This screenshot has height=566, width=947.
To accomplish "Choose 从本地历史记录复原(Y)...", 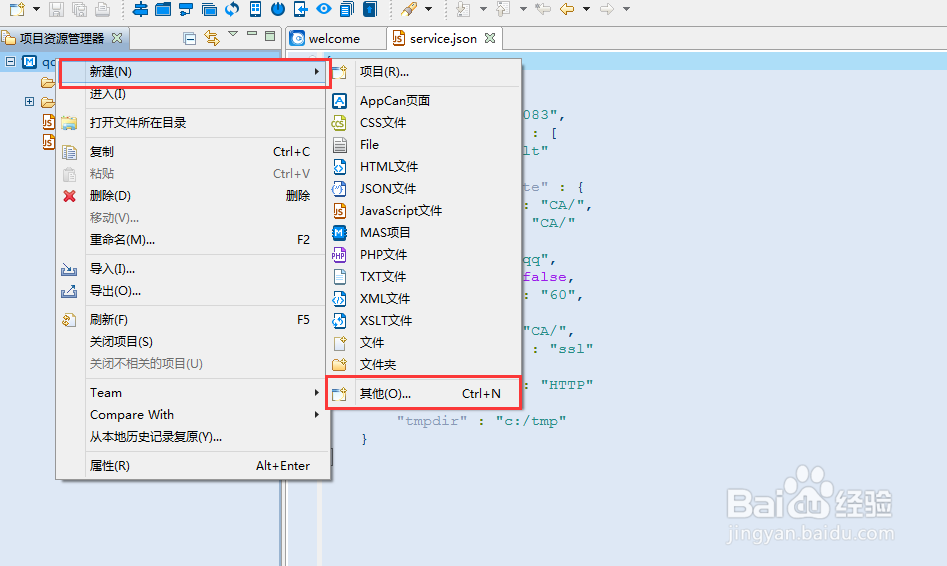I will tap(193, 437).
